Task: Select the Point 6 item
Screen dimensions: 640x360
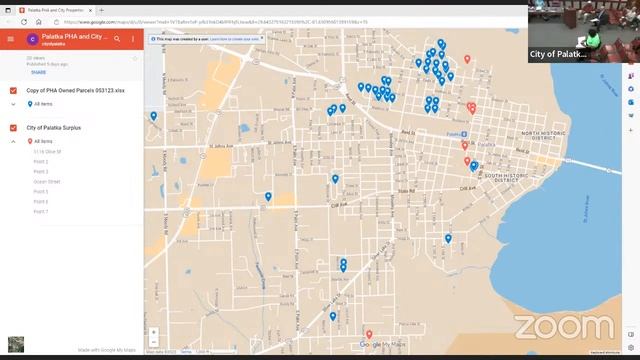Action: (x=41, y=202)
